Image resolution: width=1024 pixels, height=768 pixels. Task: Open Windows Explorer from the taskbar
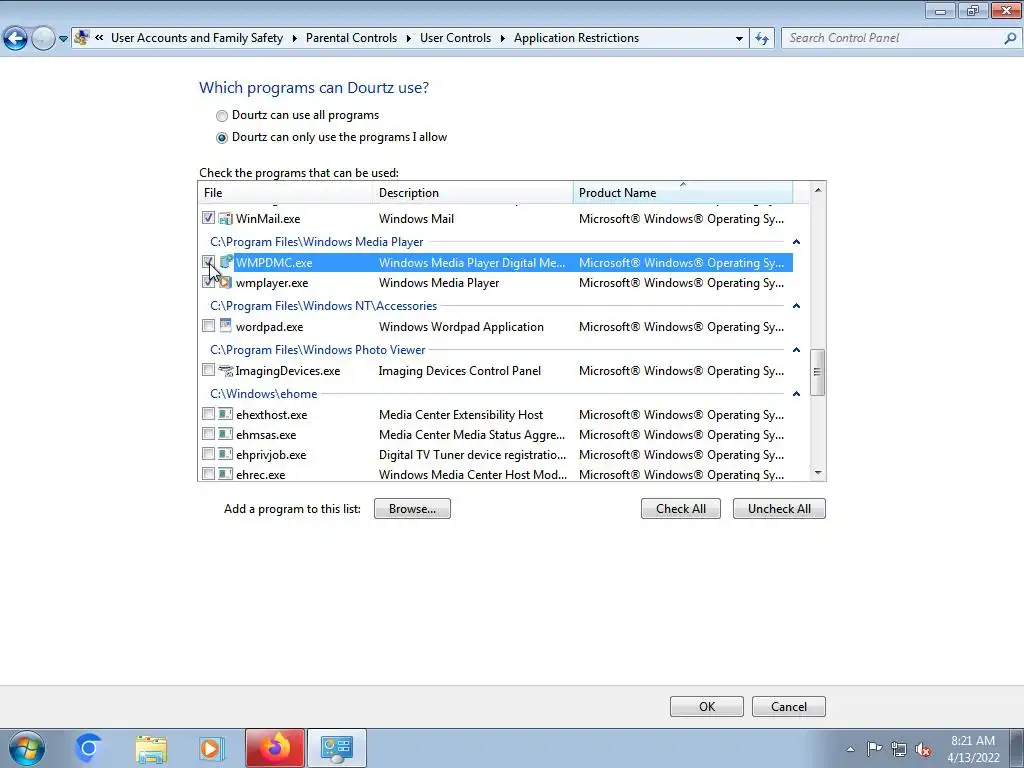(x=151, y=748)
